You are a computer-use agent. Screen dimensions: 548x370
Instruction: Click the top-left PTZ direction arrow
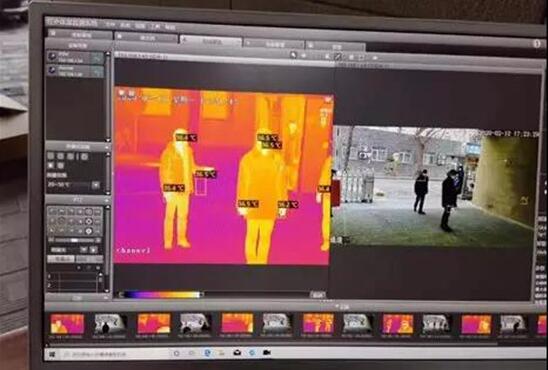coord(52,211)
